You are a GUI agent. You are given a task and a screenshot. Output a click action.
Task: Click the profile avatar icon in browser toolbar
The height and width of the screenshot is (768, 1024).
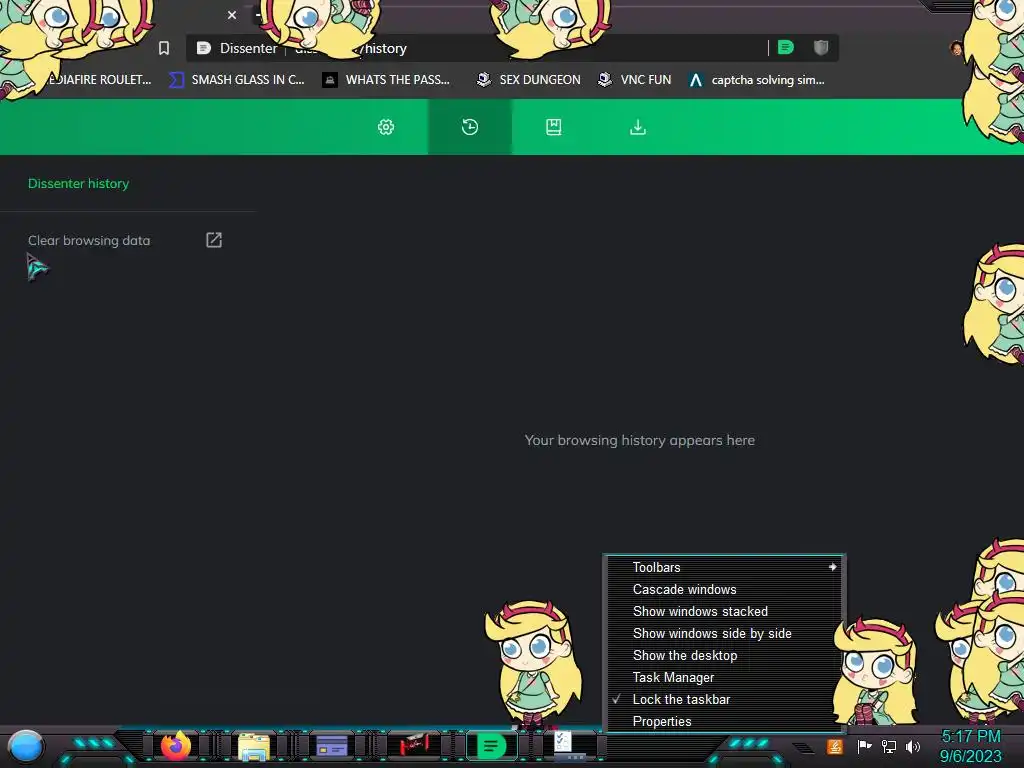tap(955, 48)
